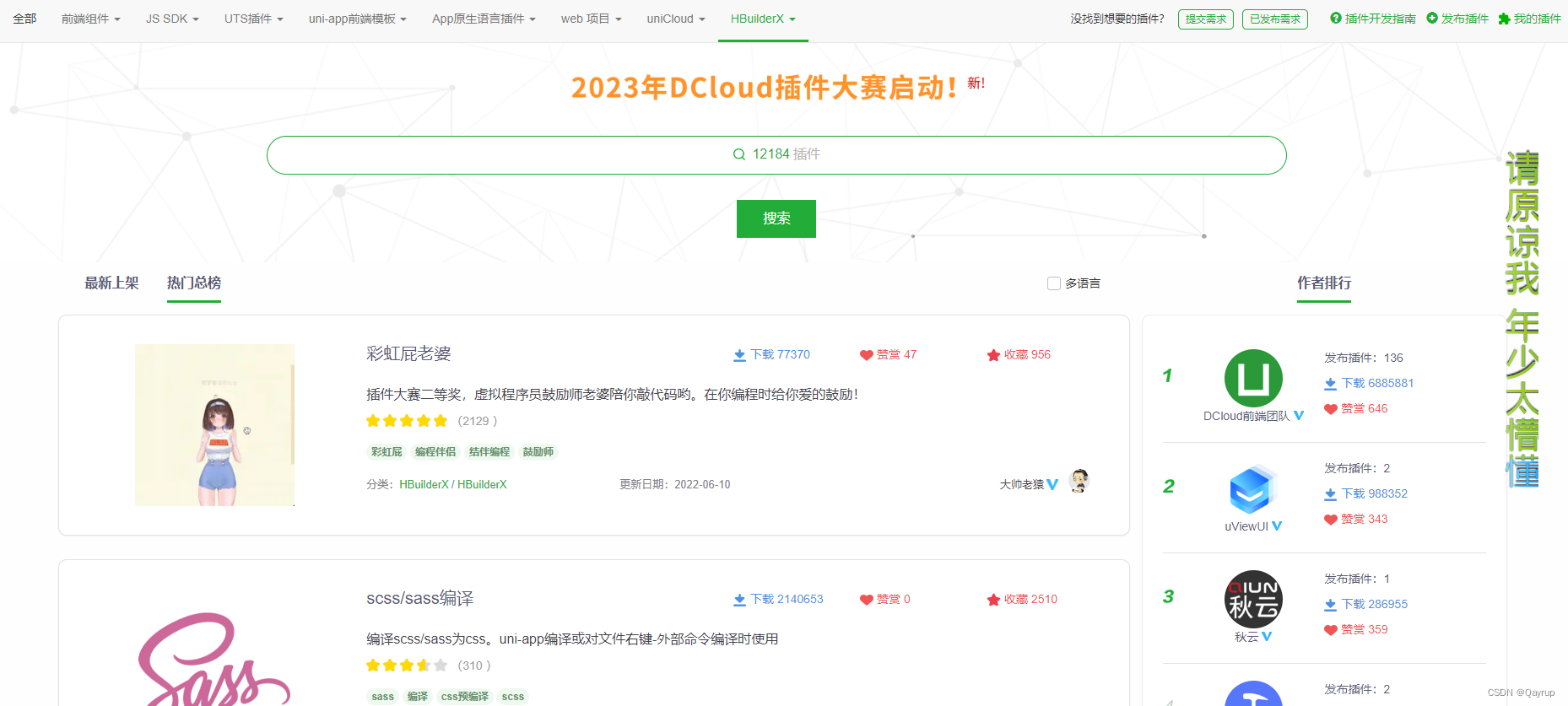Click download icon for scss/sass编译
This screenshot has height=706, width=1568.
coord(739,600)
